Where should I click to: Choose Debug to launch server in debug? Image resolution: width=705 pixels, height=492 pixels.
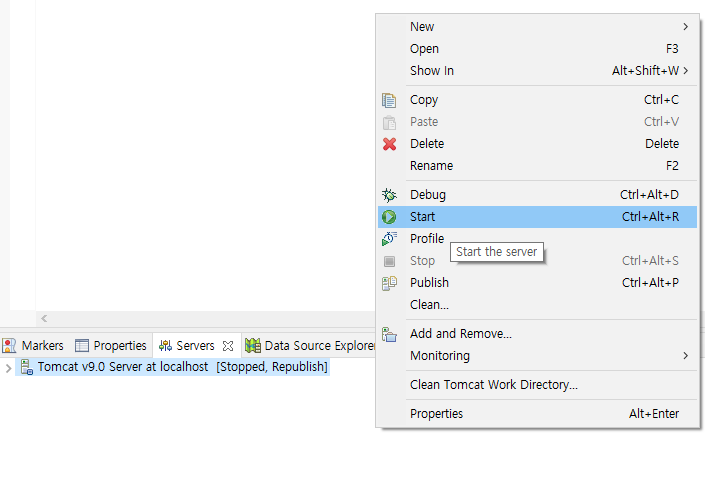click(x=537, y=195)
